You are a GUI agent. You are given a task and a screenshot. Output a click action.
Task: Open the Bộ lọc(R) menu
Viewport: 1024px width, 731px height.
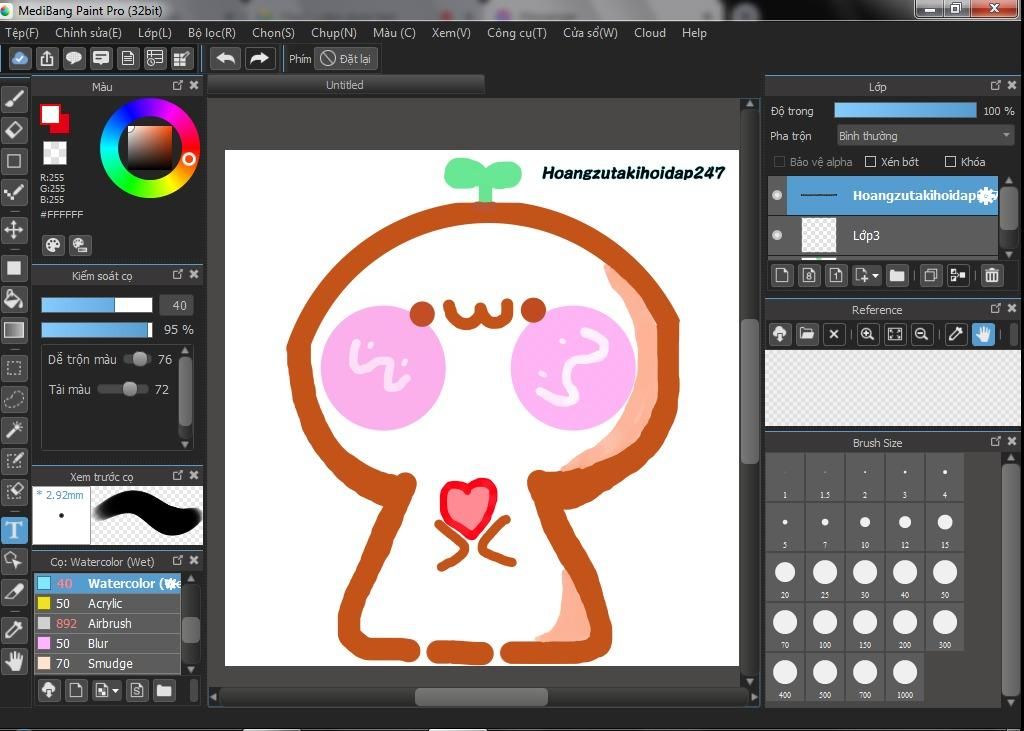(212, 33)
